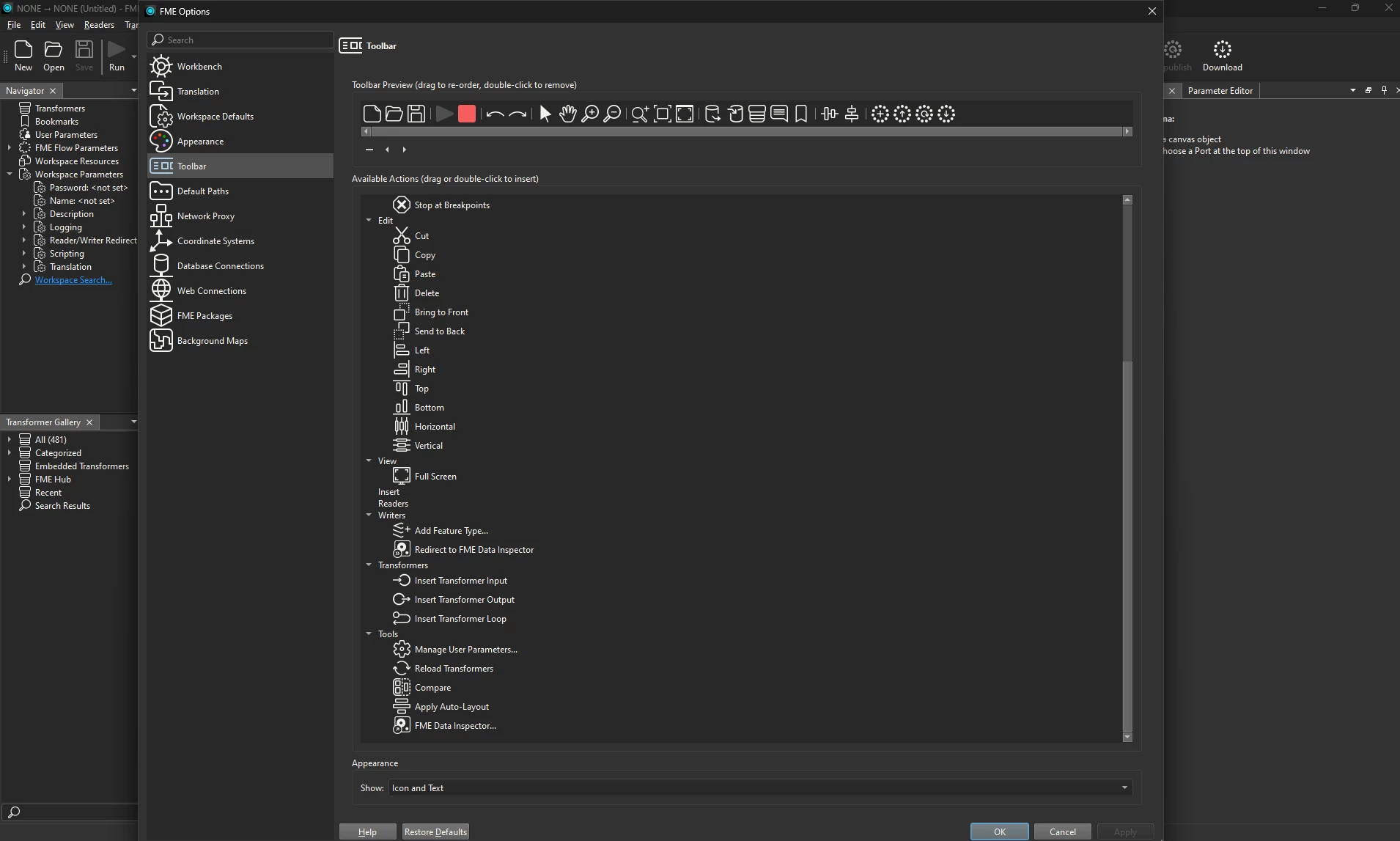Viewport: 1400px width, 841px height.
Task: Click the Parameter Editor panel tab
Action: (x=1220, y=91)
